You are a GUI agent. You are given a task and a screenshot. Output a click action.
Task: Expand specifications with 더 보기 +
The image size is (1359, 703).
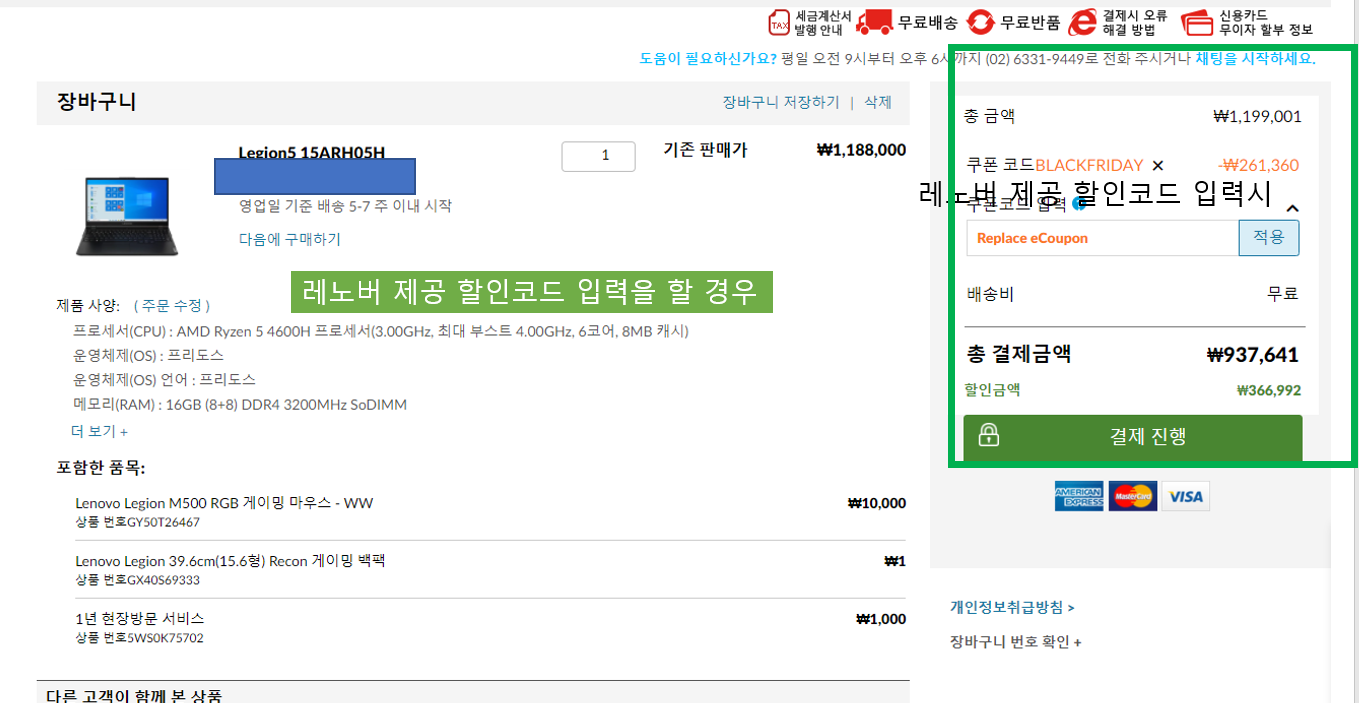point(100,431)
